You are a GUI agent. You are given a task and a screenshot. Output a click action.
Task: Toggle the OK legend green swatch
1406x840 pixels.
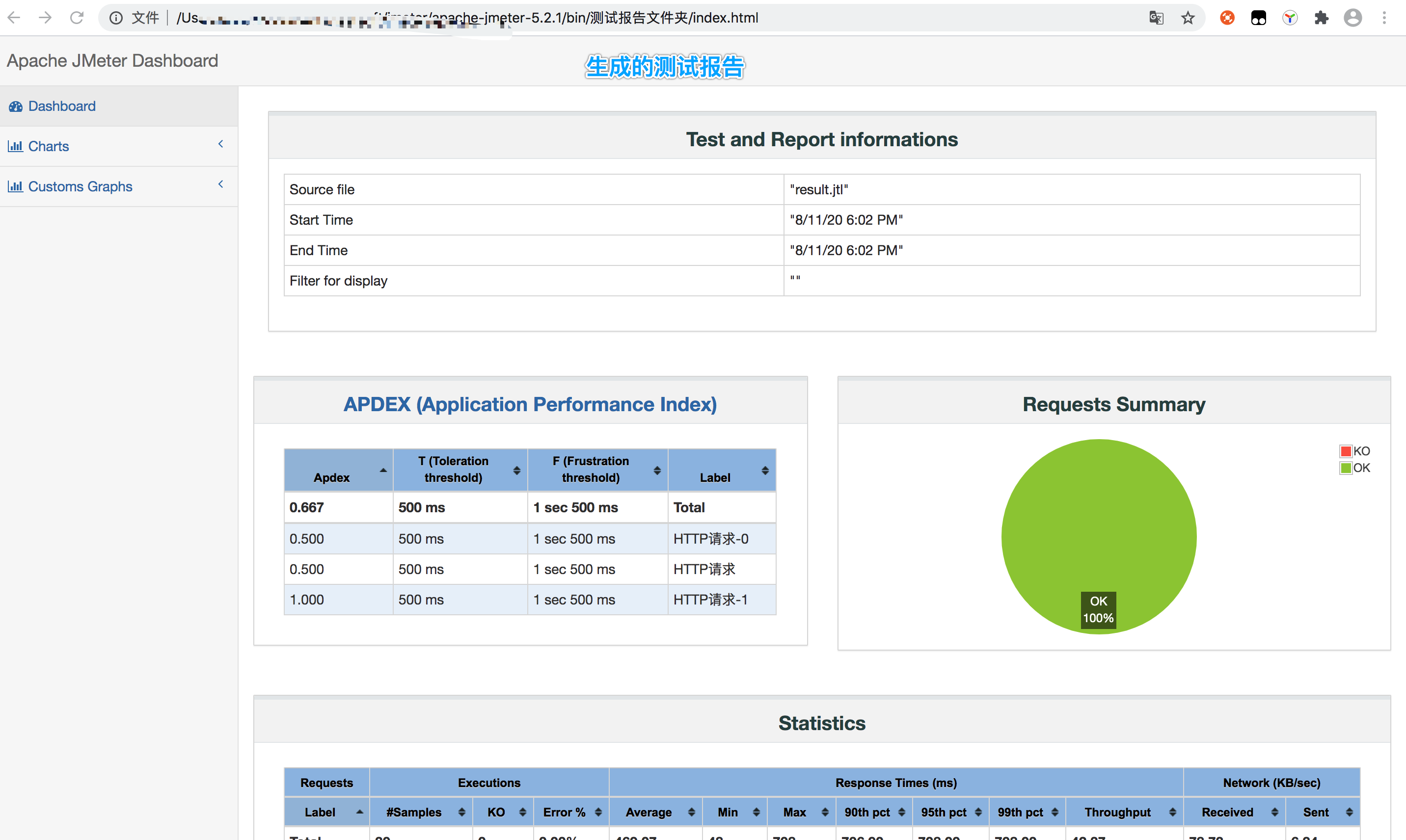(x=1346, y=468)
